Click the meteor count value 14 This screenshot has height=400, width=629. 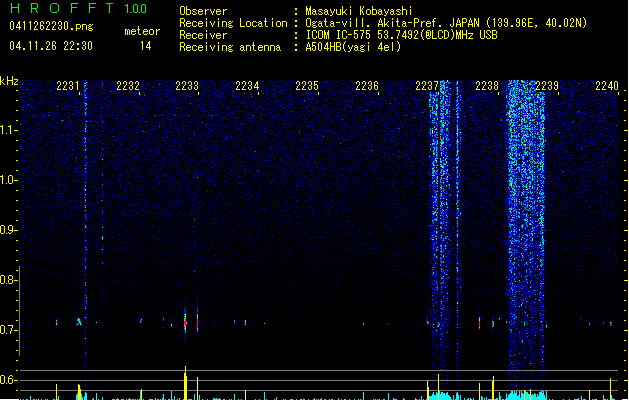click(x=146, y=46)
